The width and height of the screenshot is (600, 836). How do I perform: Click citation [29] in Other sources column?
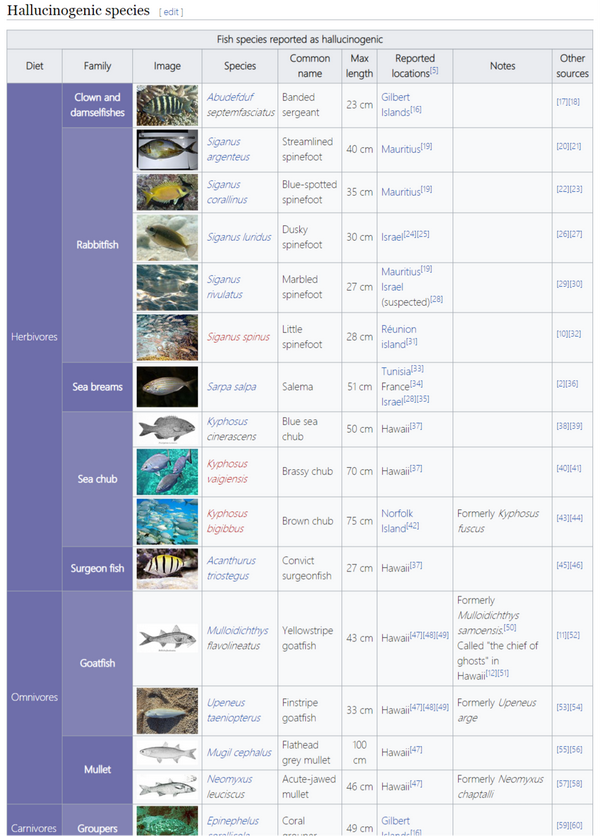(x=563, y=284)
